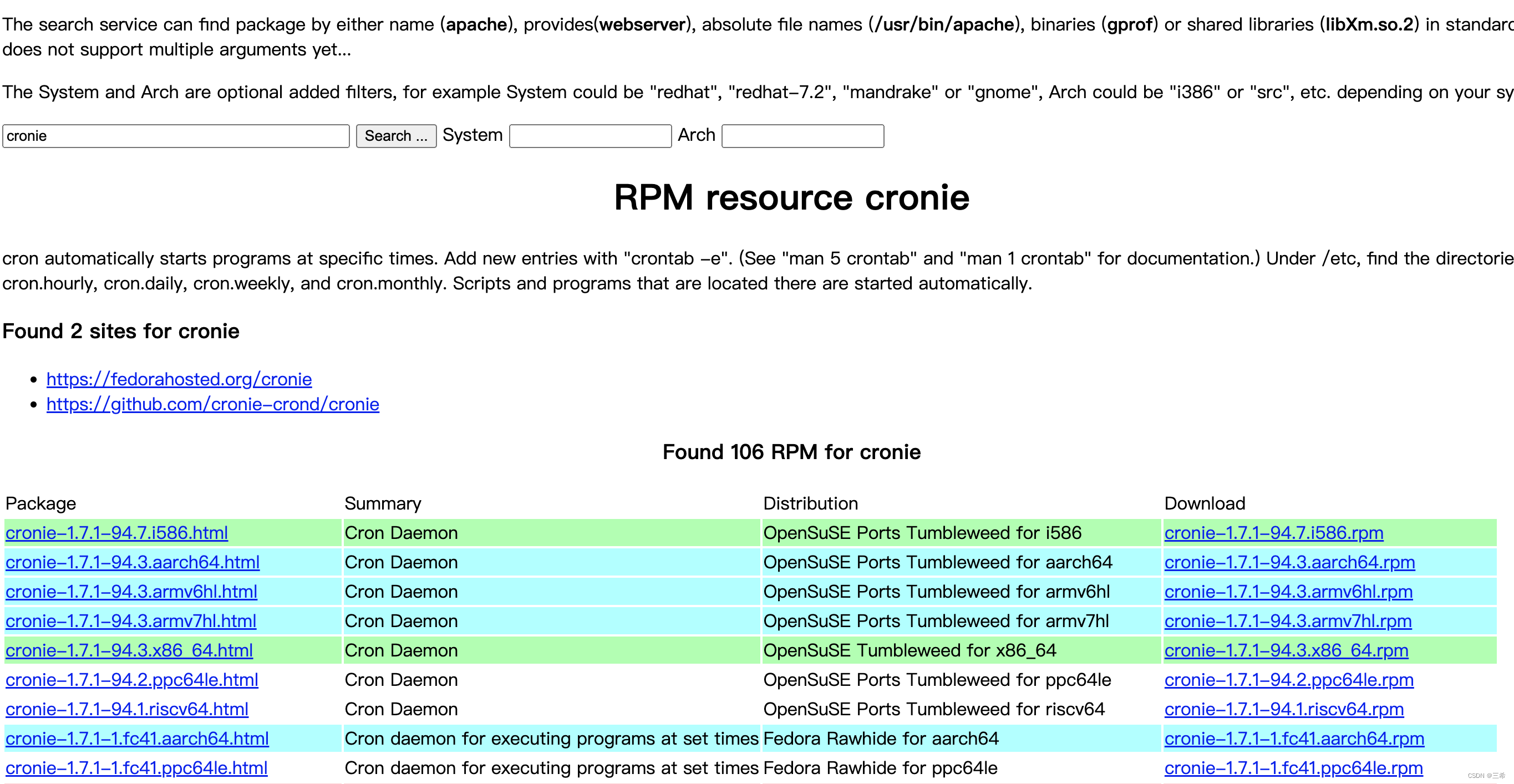Download cronie-1.7.1-1.fc41.aarch64.rpm
This screenshot has width=1514, height=784.
point(1294,738)
